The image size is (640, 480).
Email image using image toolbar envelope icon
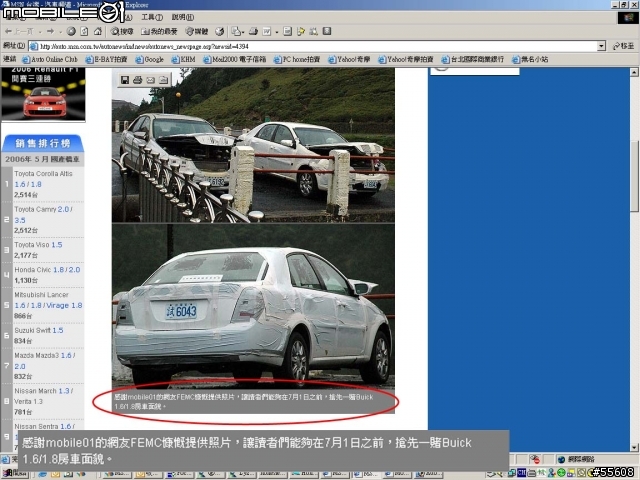coord(151,80)
